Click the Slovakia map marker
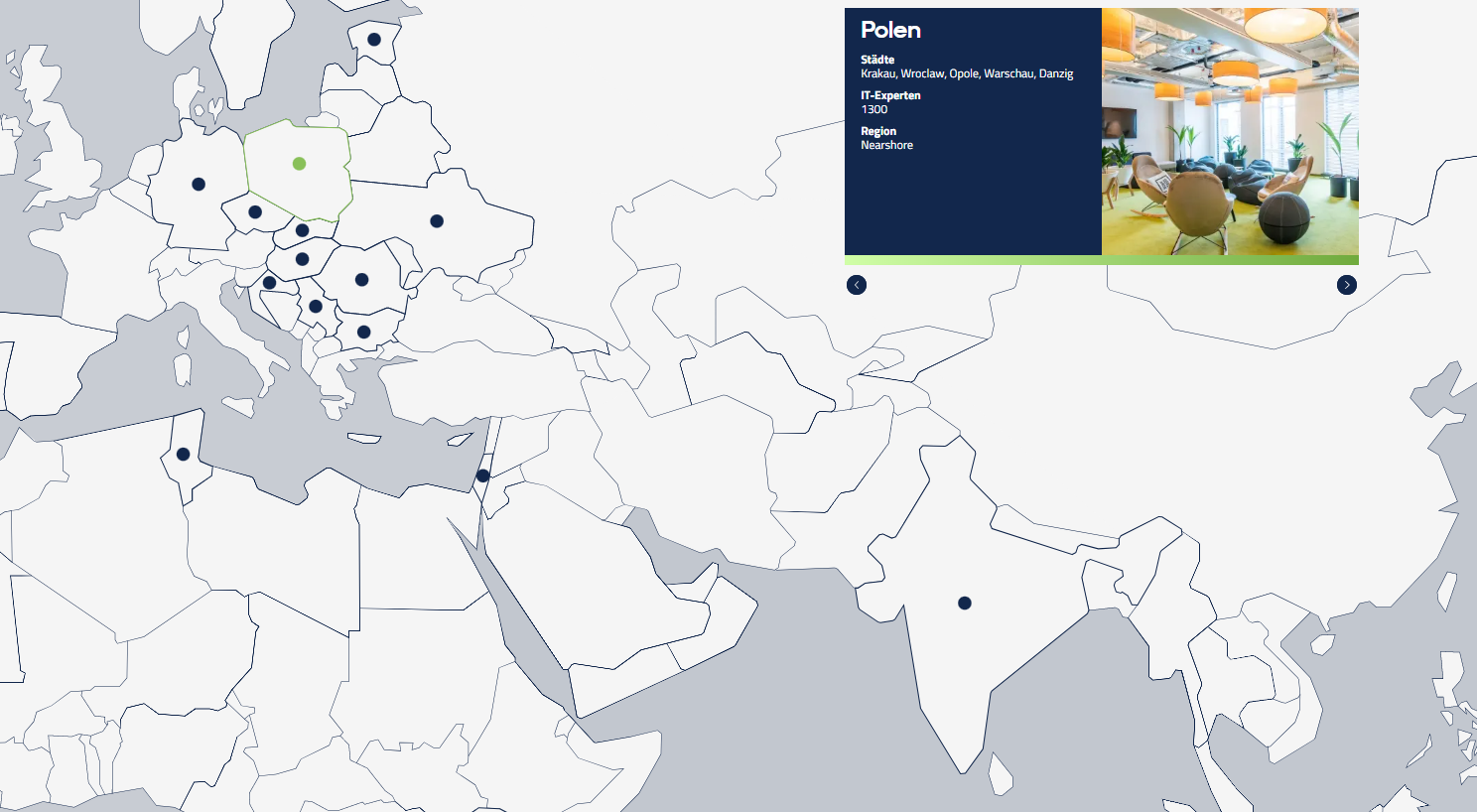Viewport: 1477px width, 812px height. point(302,230)
